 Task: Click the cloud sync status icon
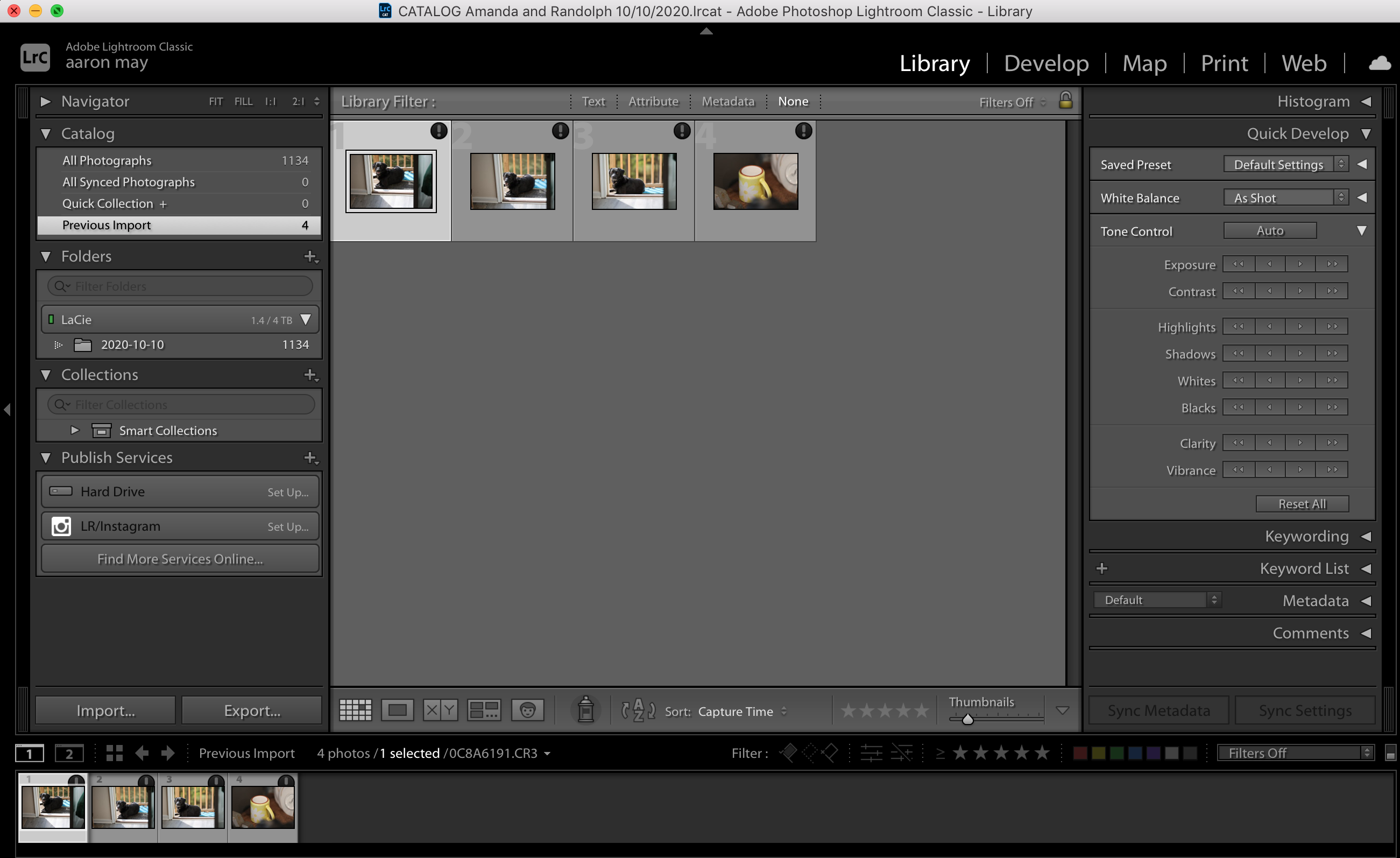point(1379,63)
